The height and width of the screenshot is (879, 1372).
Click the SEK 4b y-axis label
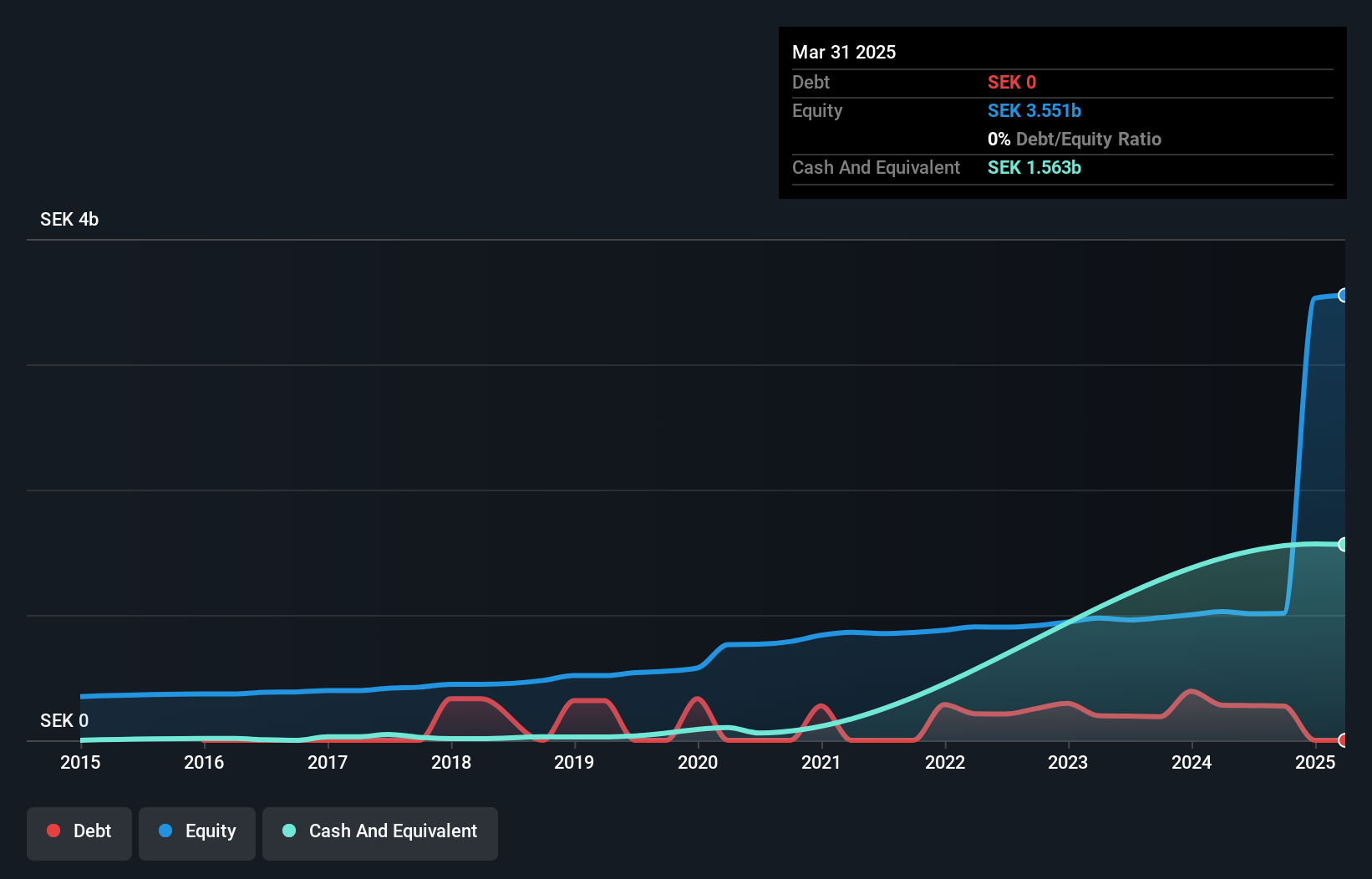pyautogui.click(x=69, y=219)
